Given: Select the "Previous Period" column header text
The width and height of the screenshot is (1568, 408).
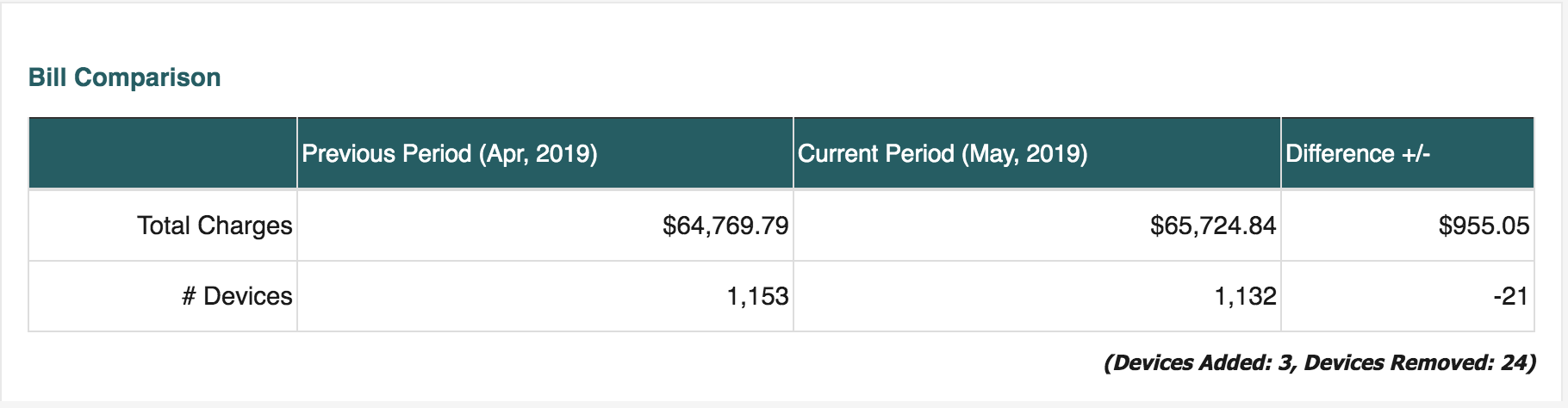Looking at the screenshot, I should click(387, 154).
